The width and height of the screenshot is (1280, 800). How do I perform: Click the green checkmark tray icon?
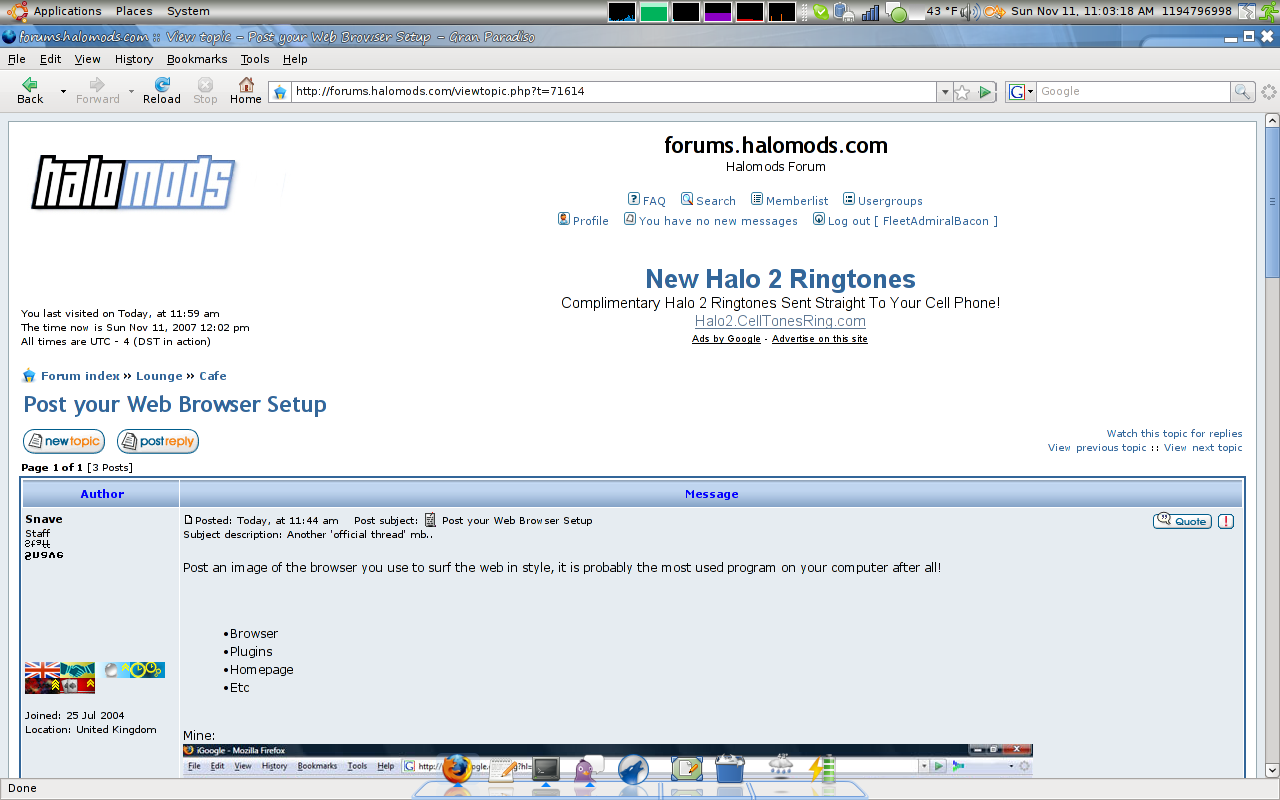pyautogui.click(x=820, y=12)
